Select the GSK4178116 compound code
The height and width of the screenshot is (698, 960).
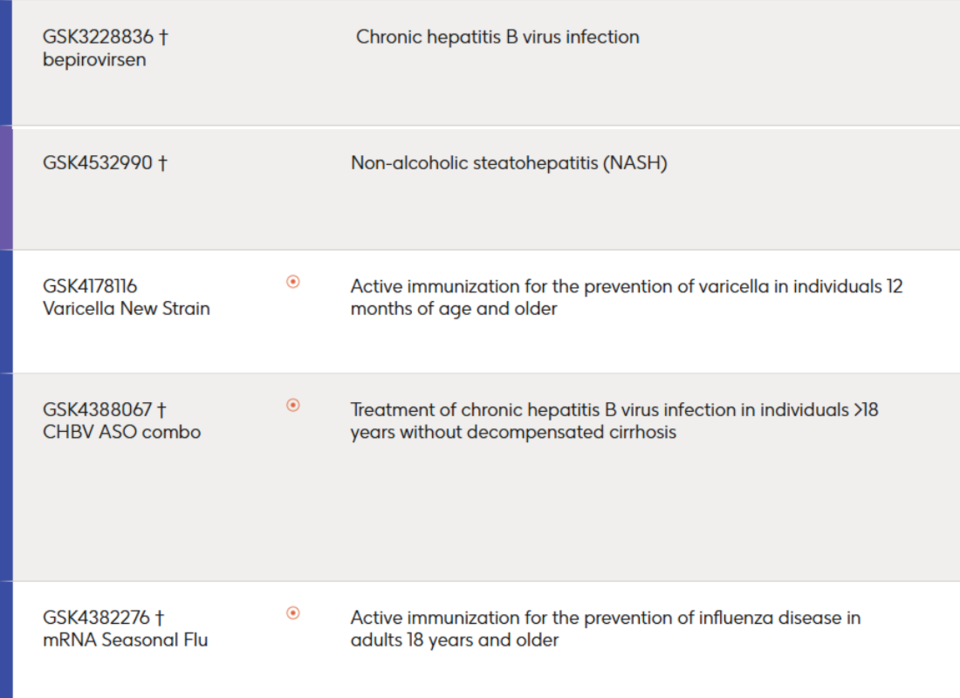(x=90, y=286)
